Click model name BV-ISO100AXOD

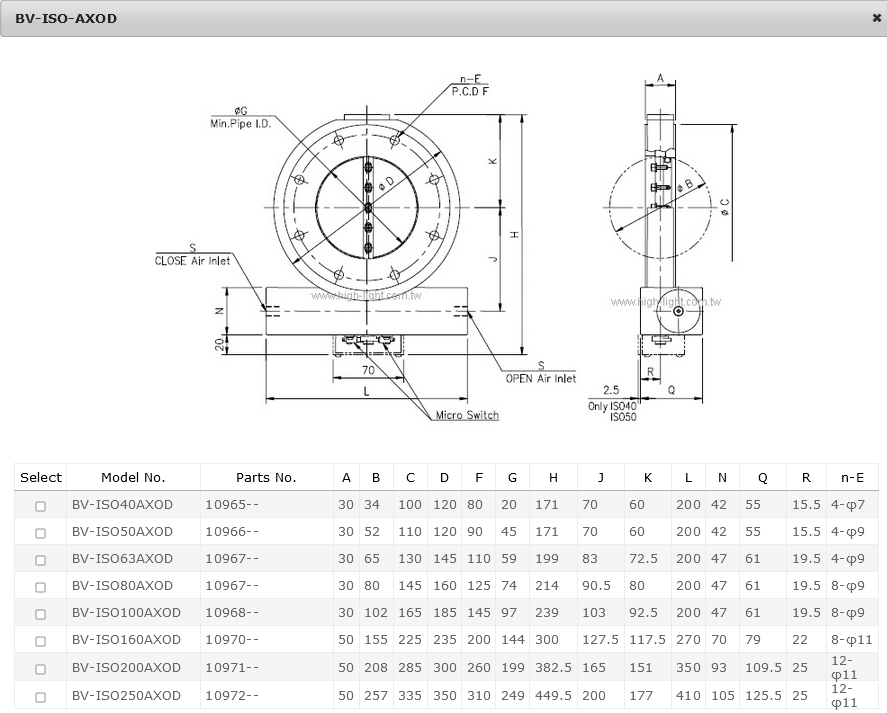(x=126, y=613)
